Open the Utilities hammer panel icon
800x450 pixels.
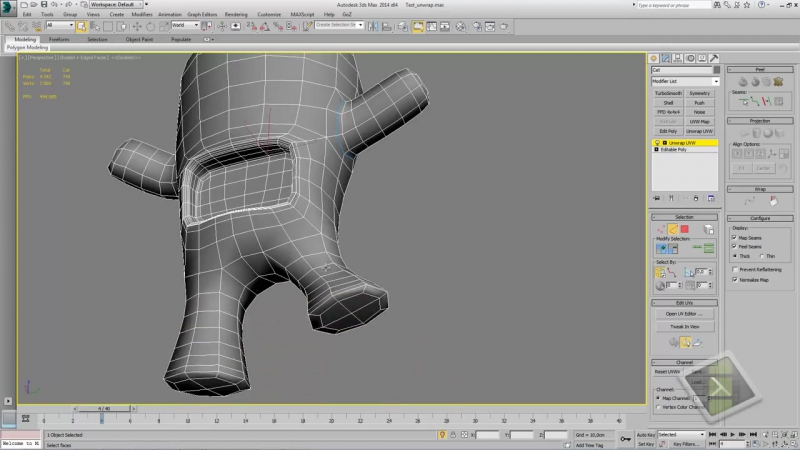(712, 58)
